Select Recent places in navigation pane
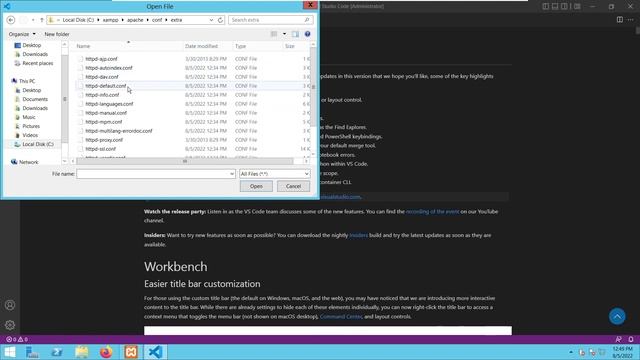 [38, 63]
